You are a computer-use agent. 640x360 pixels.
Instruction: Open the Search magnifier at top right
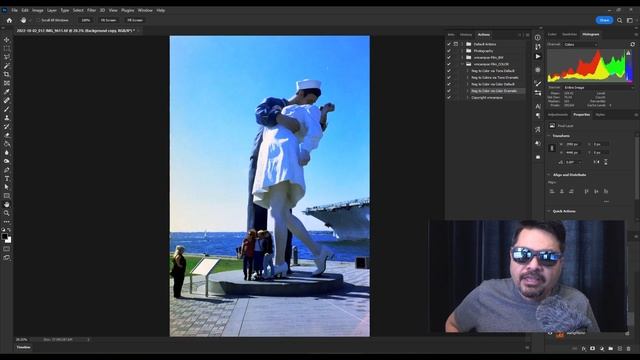pos(620,20)
